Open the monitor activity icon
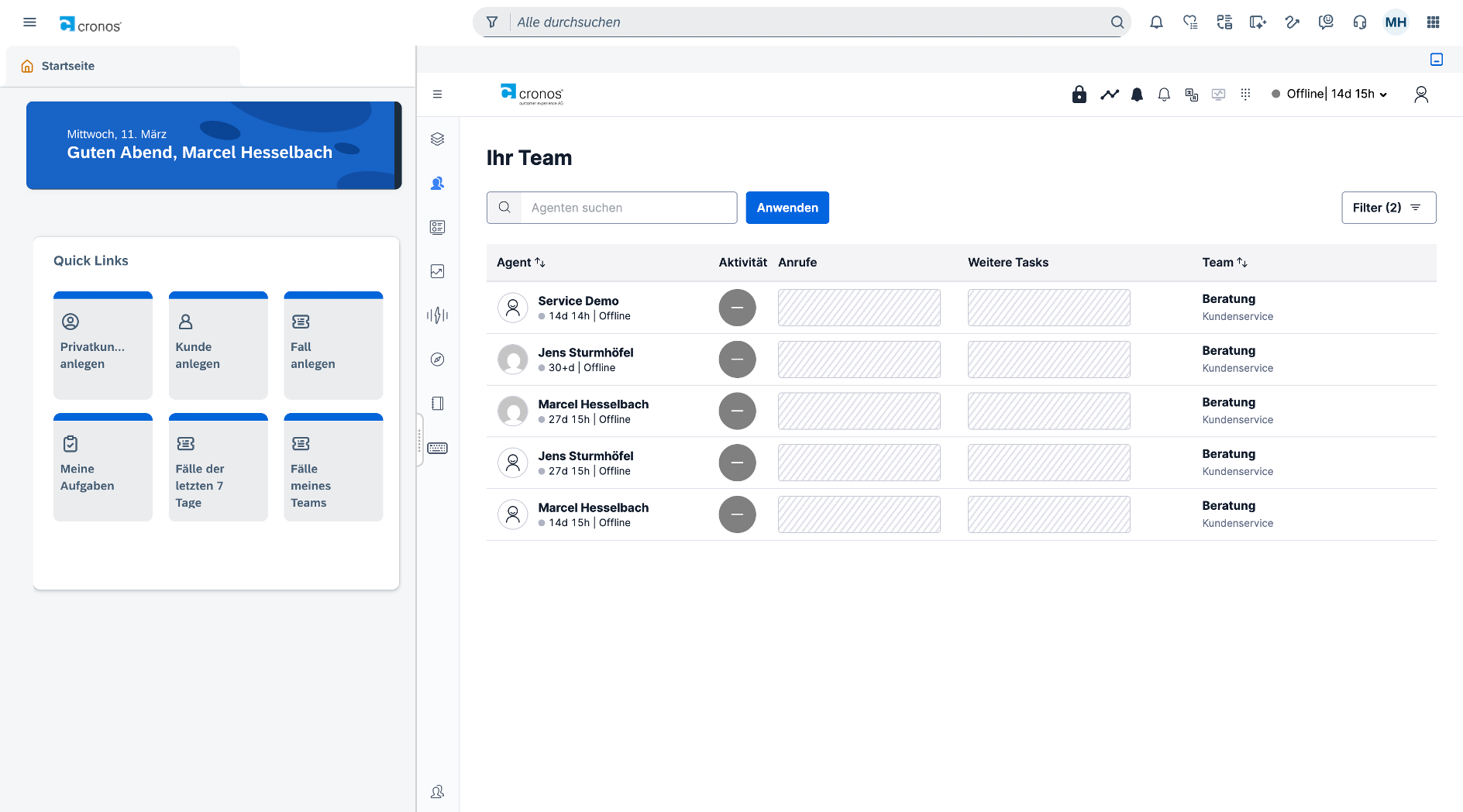Screen dimensions: 1463x812 tap(1219, 95)
